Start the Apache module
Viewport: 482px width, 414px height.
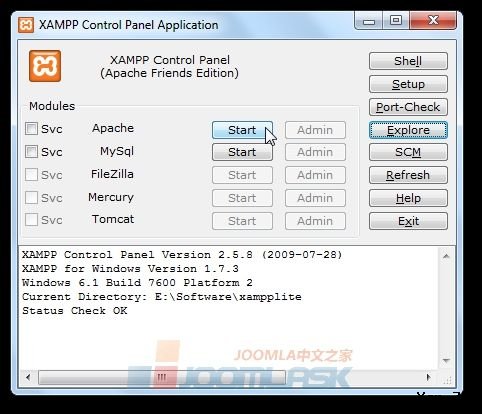tap(242, 130)
